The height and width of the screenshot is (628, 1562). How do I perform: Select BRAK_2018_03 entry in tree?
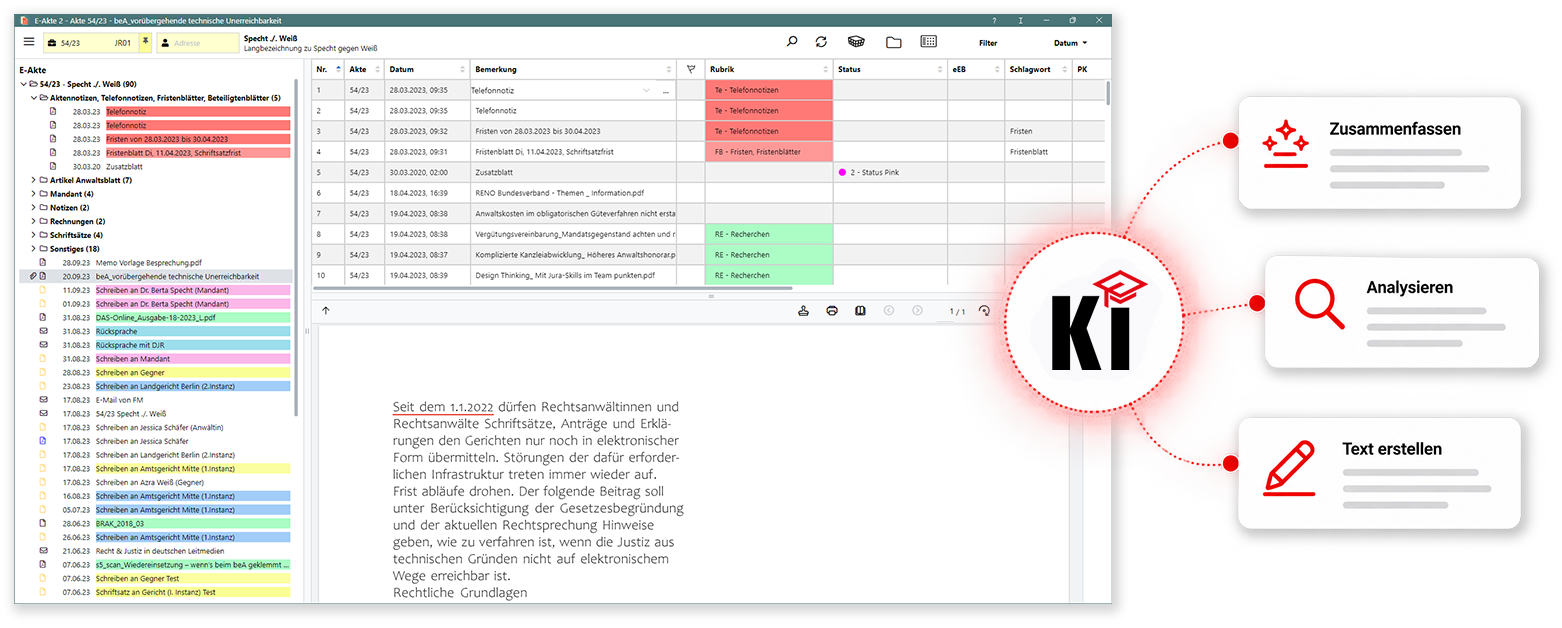[192, 523]
